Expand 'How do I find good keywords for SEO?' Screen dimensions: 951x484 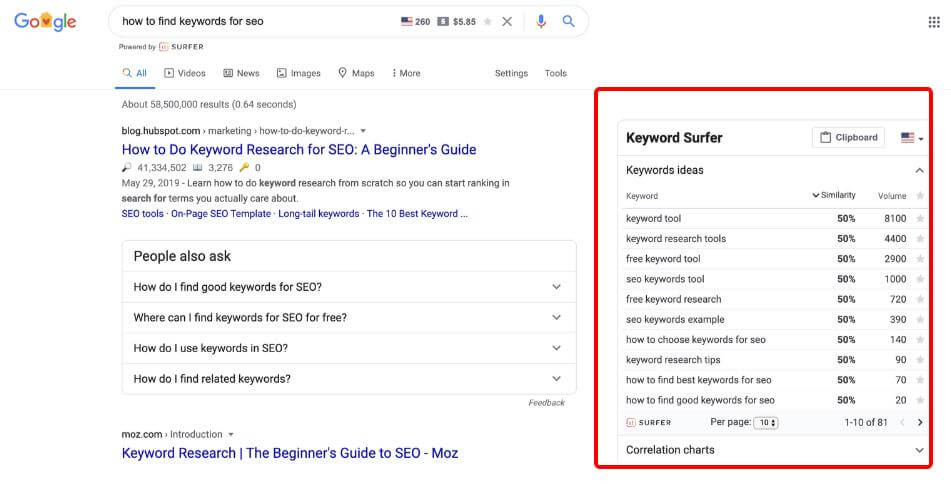pos(349,287)
